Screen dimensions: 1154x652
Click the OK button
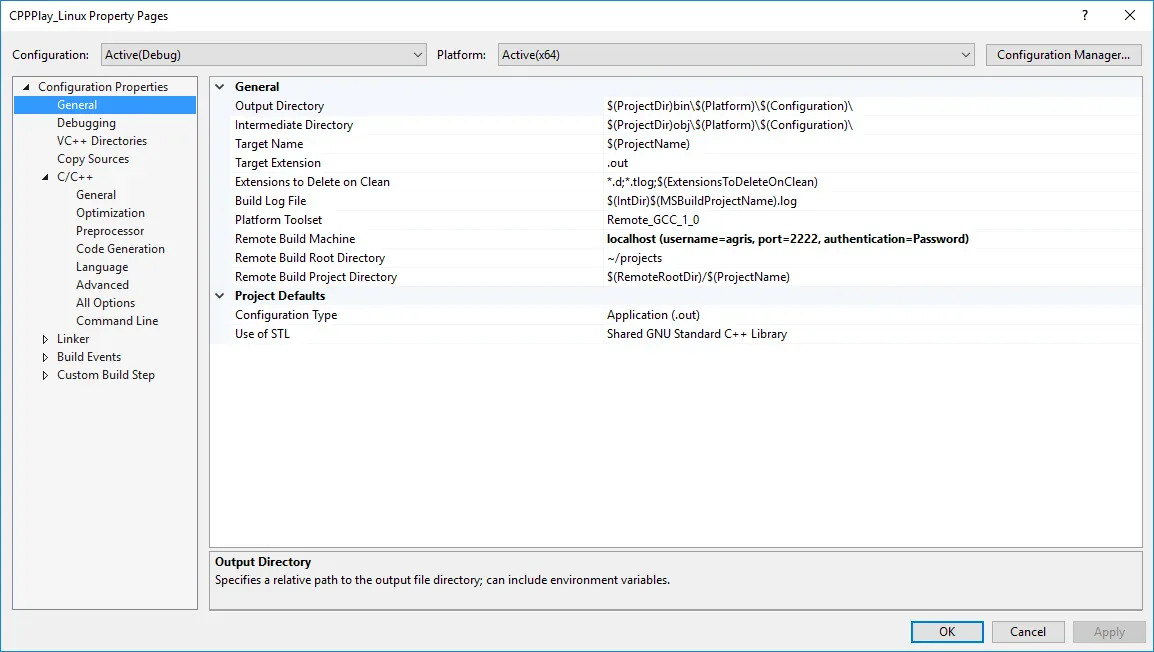[947, 631]
